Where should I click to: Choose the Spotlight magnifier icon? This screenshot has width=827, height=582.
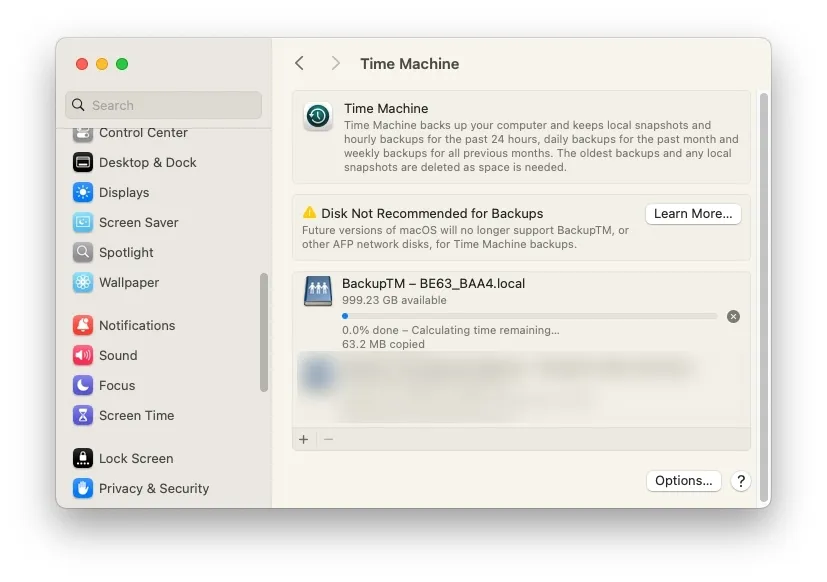pos(83,252)
